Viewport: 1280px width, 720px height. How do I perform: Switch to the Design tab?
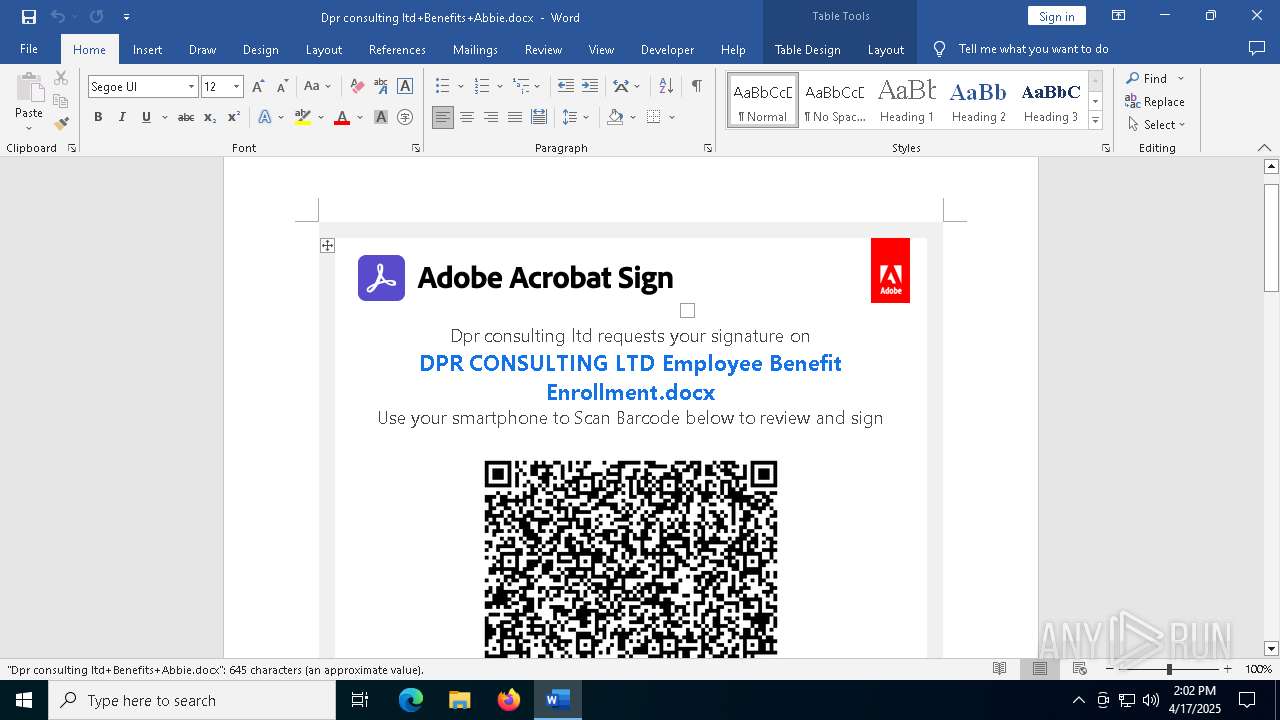261,49
